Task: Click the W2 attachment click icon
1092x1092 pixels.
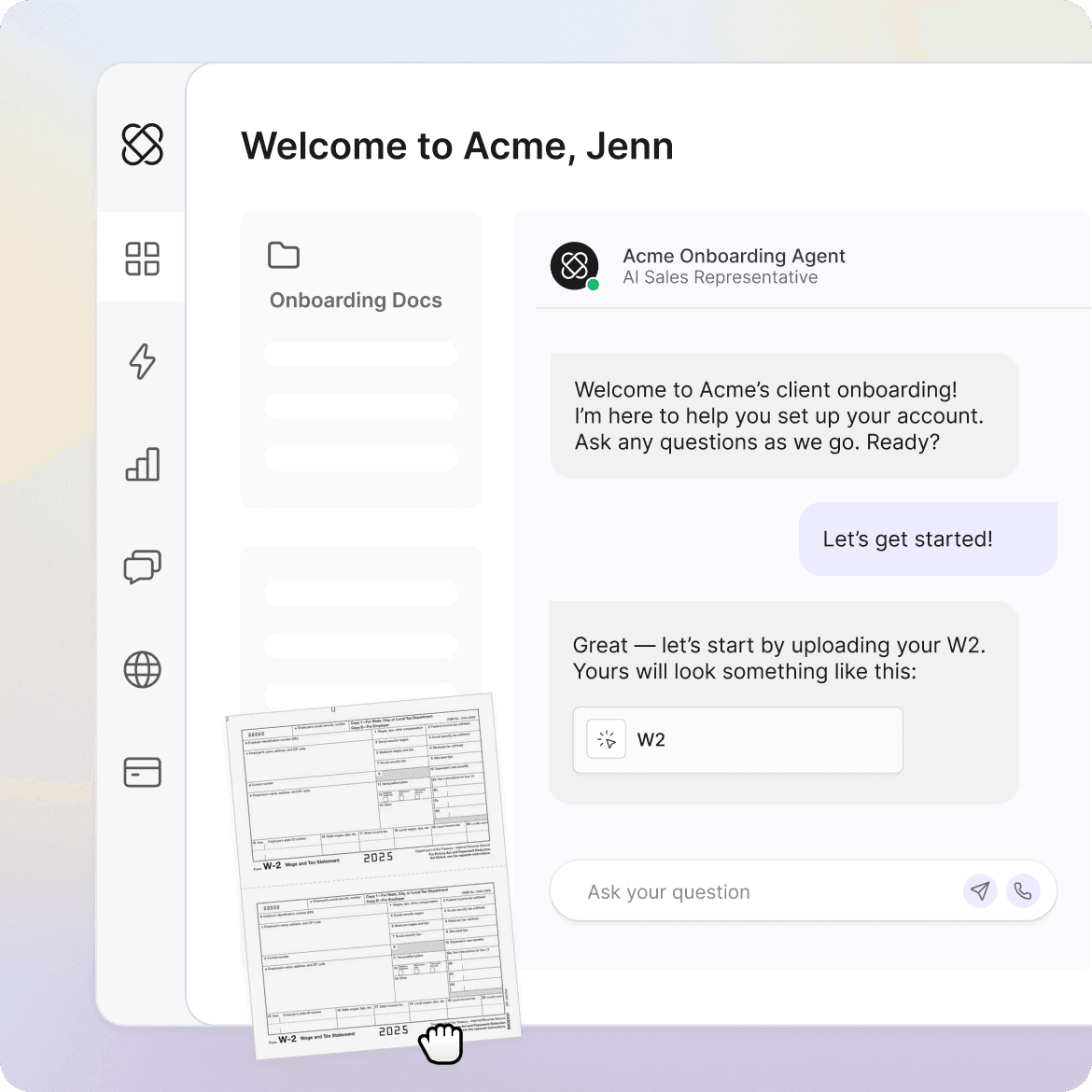Action: [x=606, y=739]
